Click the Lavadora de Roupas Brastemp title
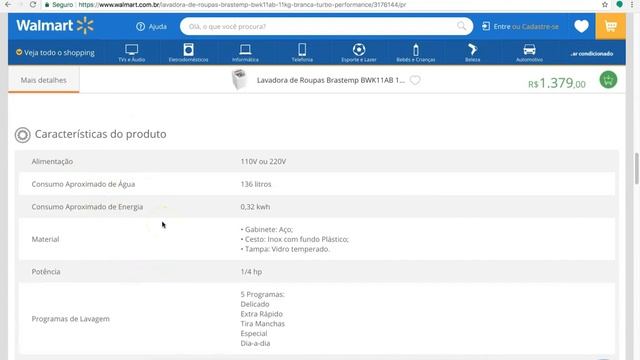 pos(331,80)
